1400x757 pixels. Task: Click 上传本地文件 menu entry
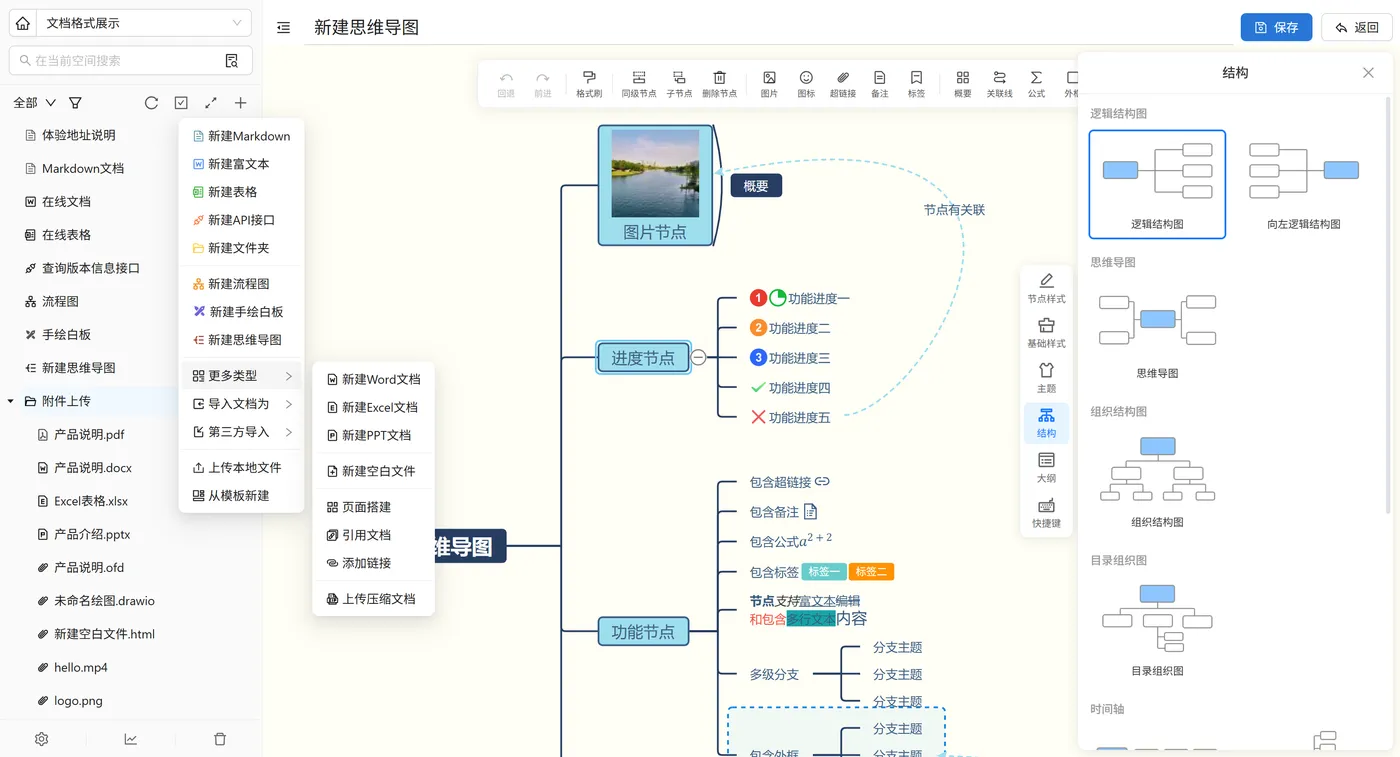click(x=241, y=468)
